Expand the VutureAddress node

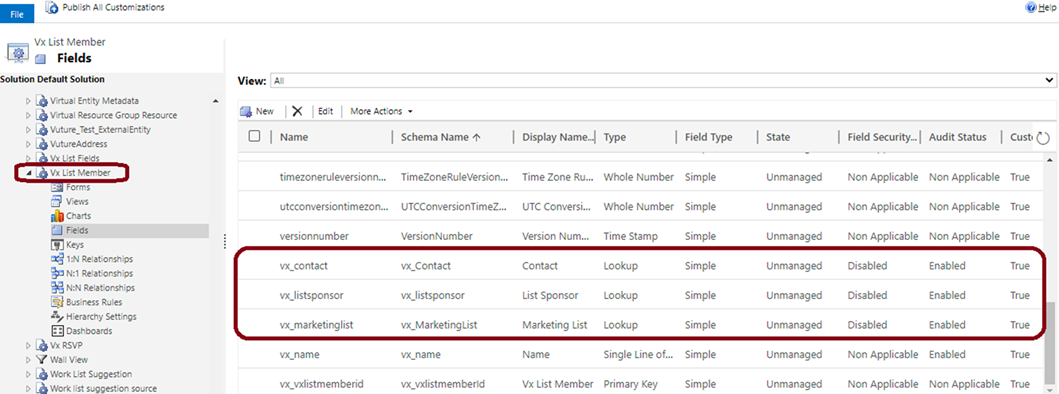(28, 144)
